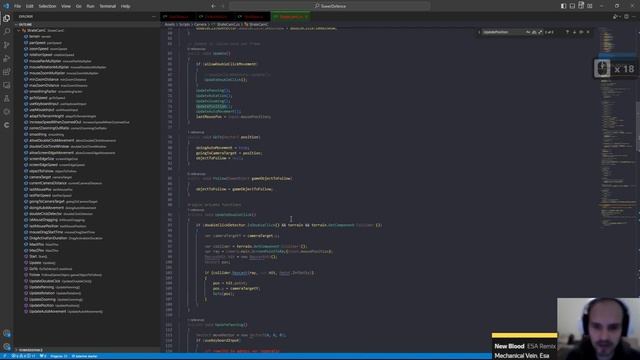The width and height of the screenshot is (640, 360).
Task: Click the find widget text input
Action: pos(504,32)
